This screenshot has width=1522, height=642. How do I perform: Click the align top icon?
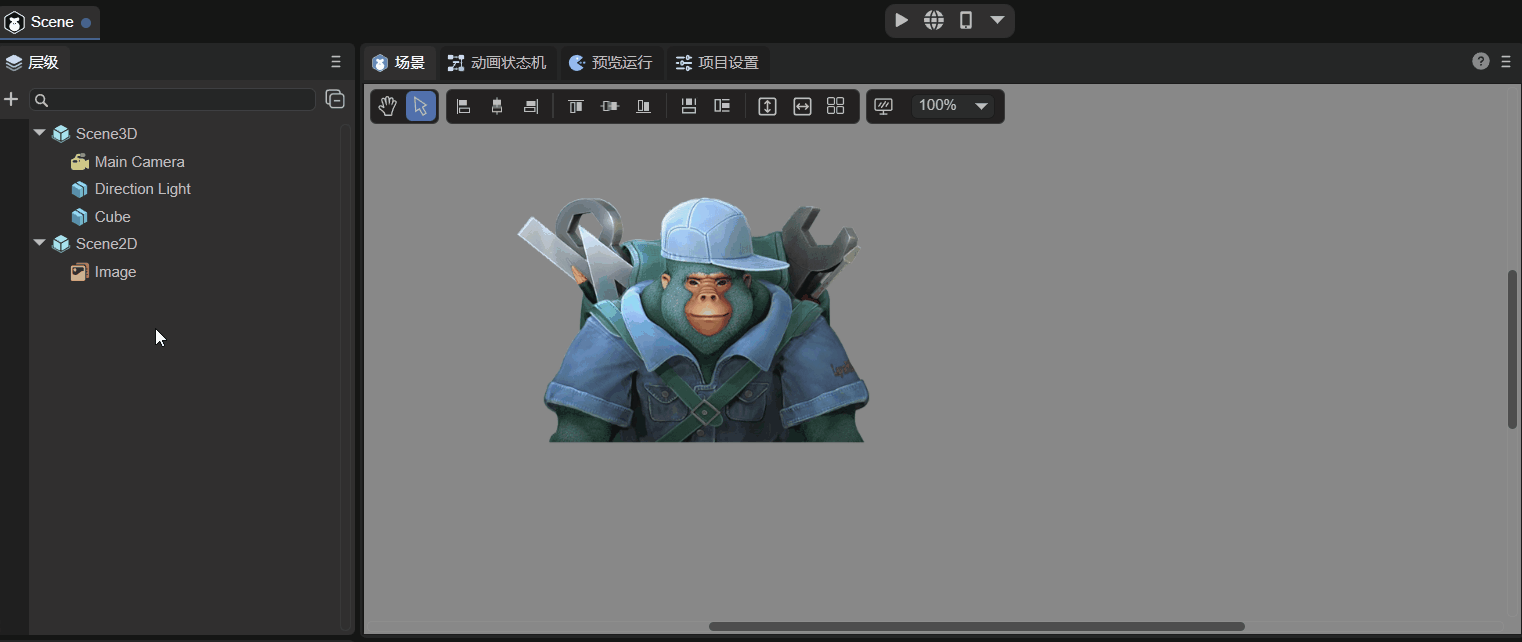(x=576, y=106)
